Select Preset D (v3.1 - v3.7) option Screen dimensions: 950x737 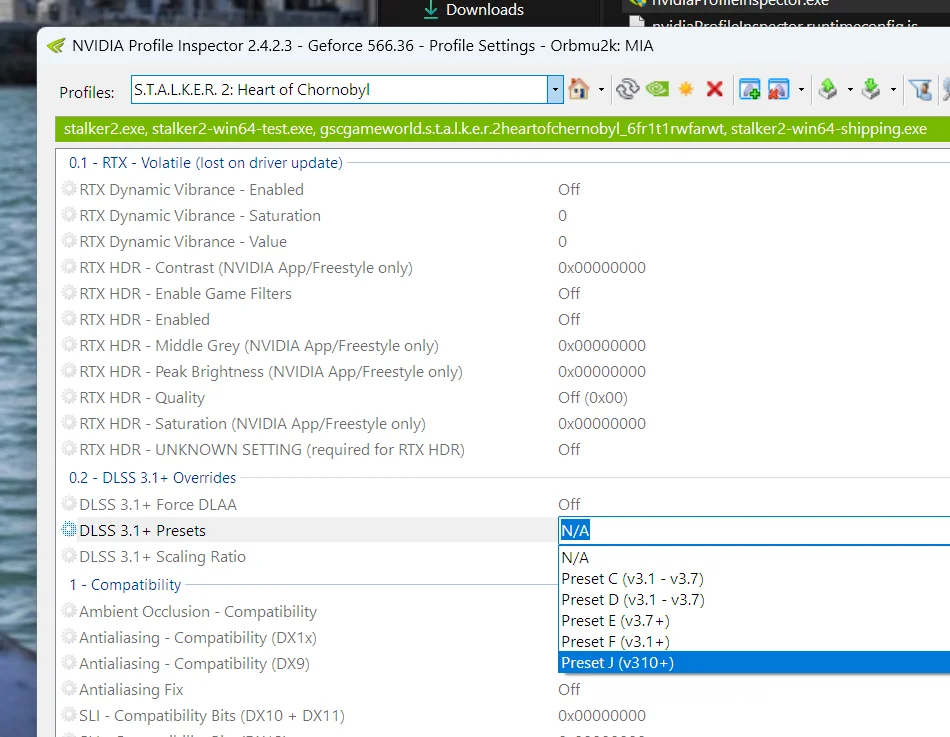(x=754, y=600)
